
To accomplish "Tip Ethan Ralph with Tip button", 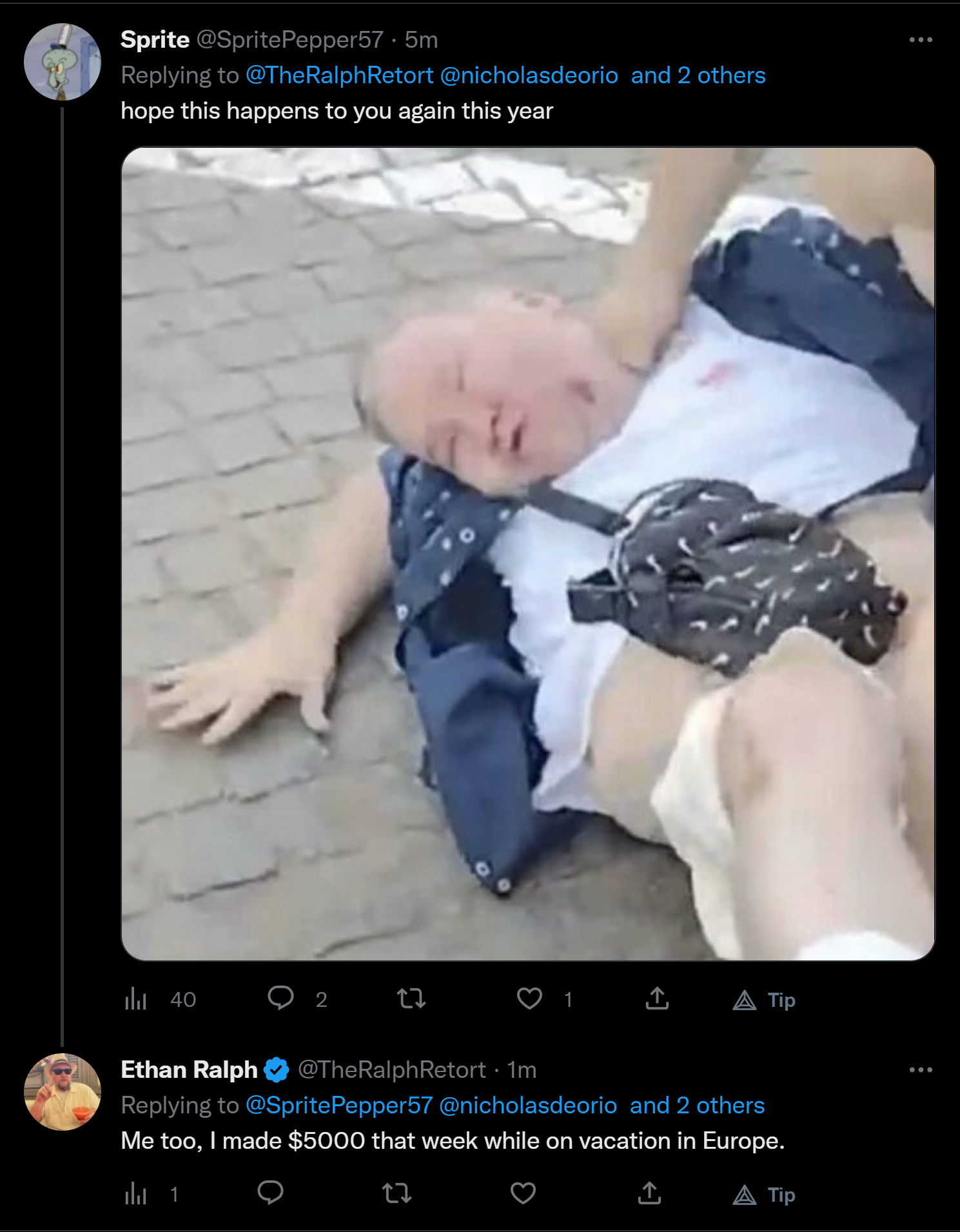I will [764, 1195].
